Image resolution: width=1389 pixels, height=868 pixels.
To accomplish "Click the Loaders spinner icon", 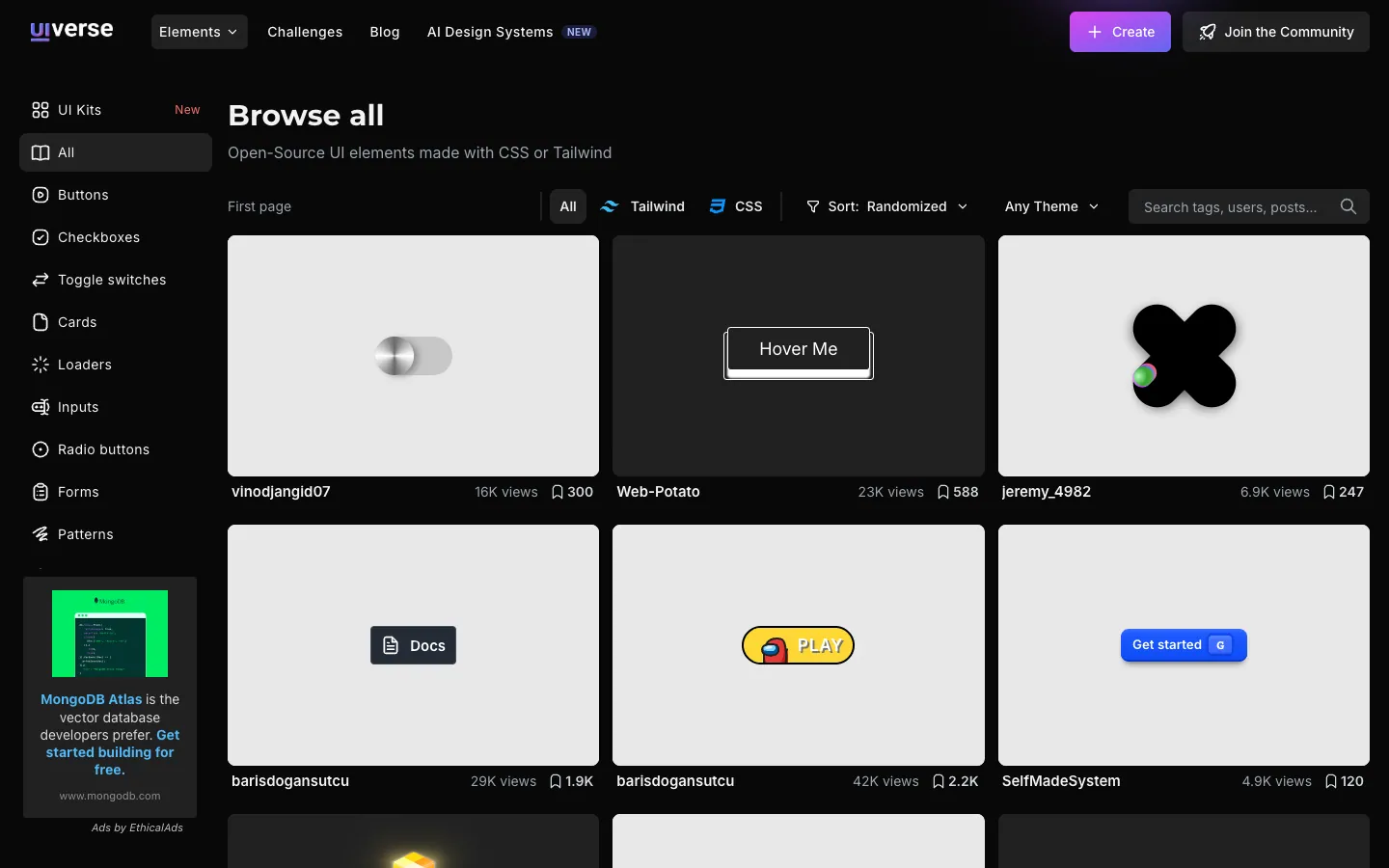I will 41,365.
